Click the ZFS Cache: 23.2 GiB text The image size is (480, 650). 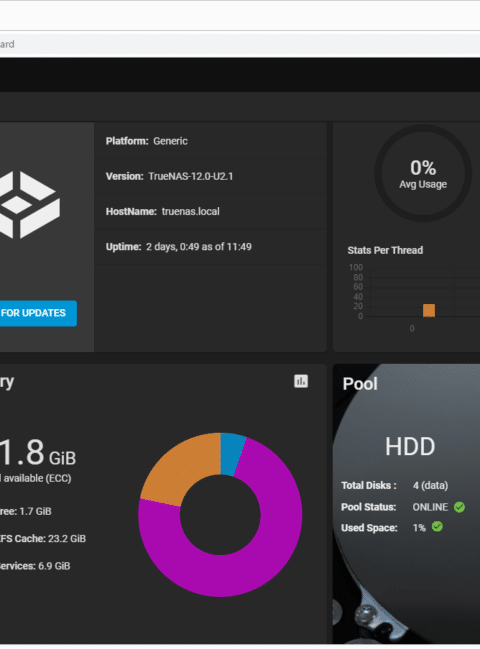coord(43,538)
